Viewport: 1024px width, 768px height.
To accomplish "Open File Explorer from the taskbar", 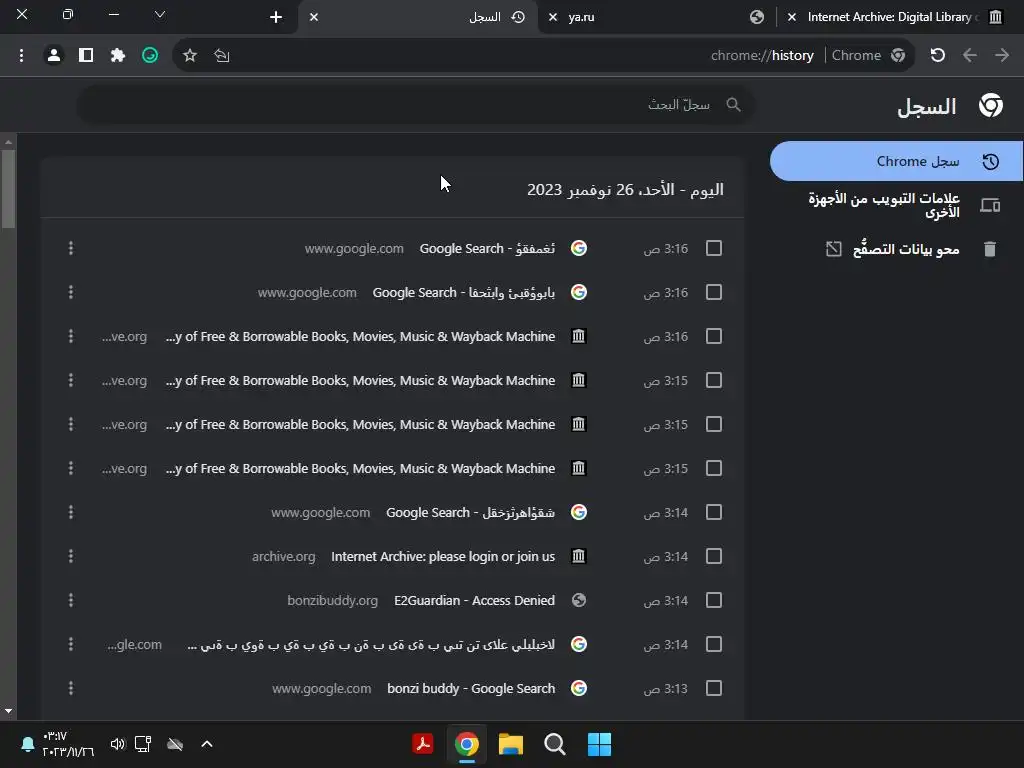I will pyautogui.click(x=511, y=744).
